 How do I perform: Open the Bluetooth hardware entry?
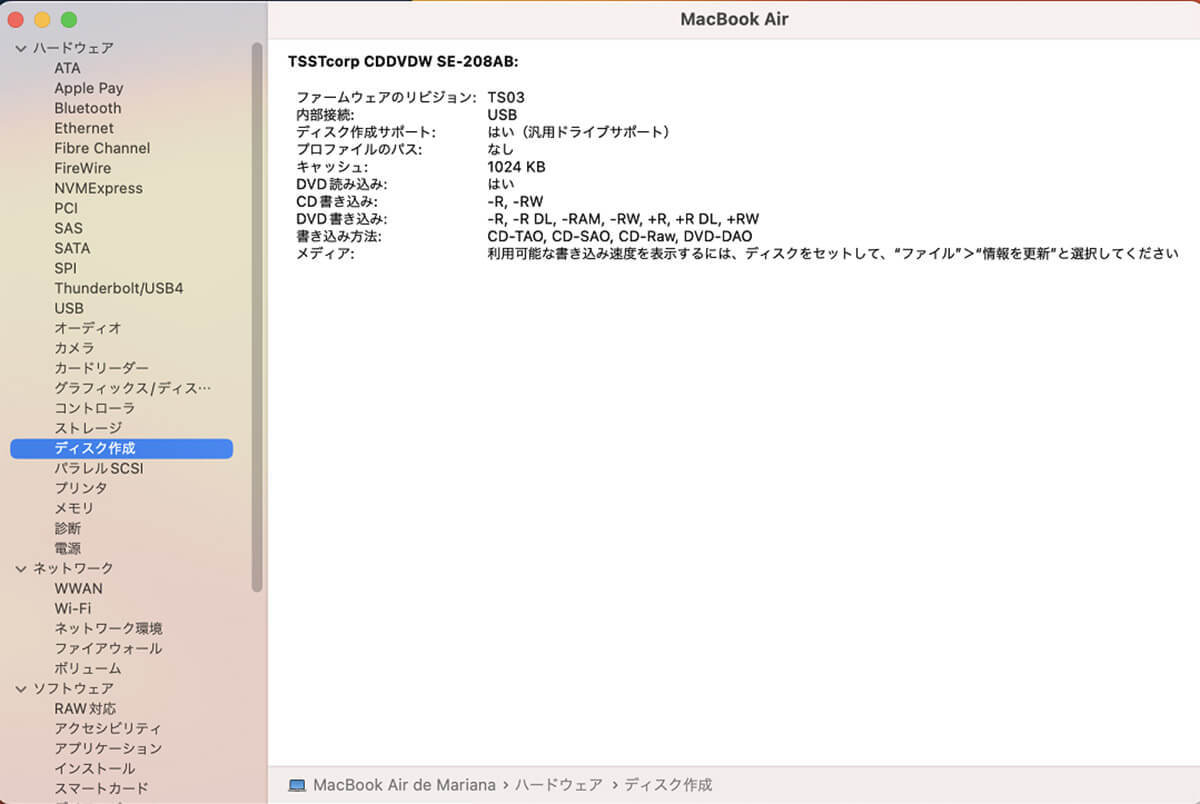(88, 108)
